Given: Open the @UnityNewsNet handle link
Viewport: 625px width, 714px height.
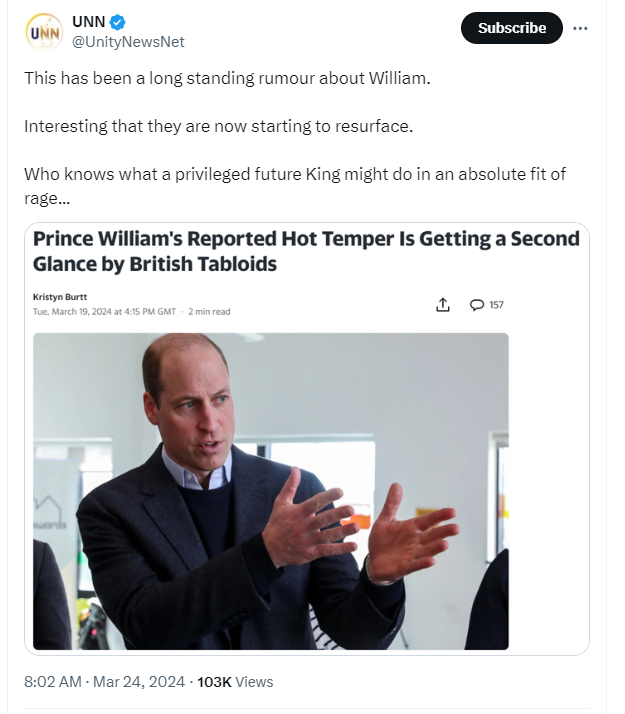Looking at the screenshot, I should coord(128,41).
